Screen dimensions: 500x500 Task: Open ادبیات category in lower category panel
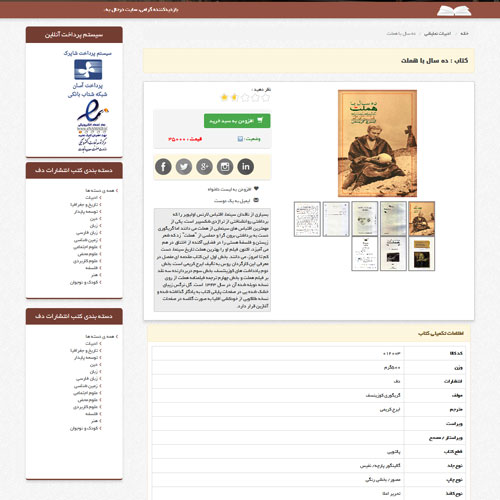91,344
